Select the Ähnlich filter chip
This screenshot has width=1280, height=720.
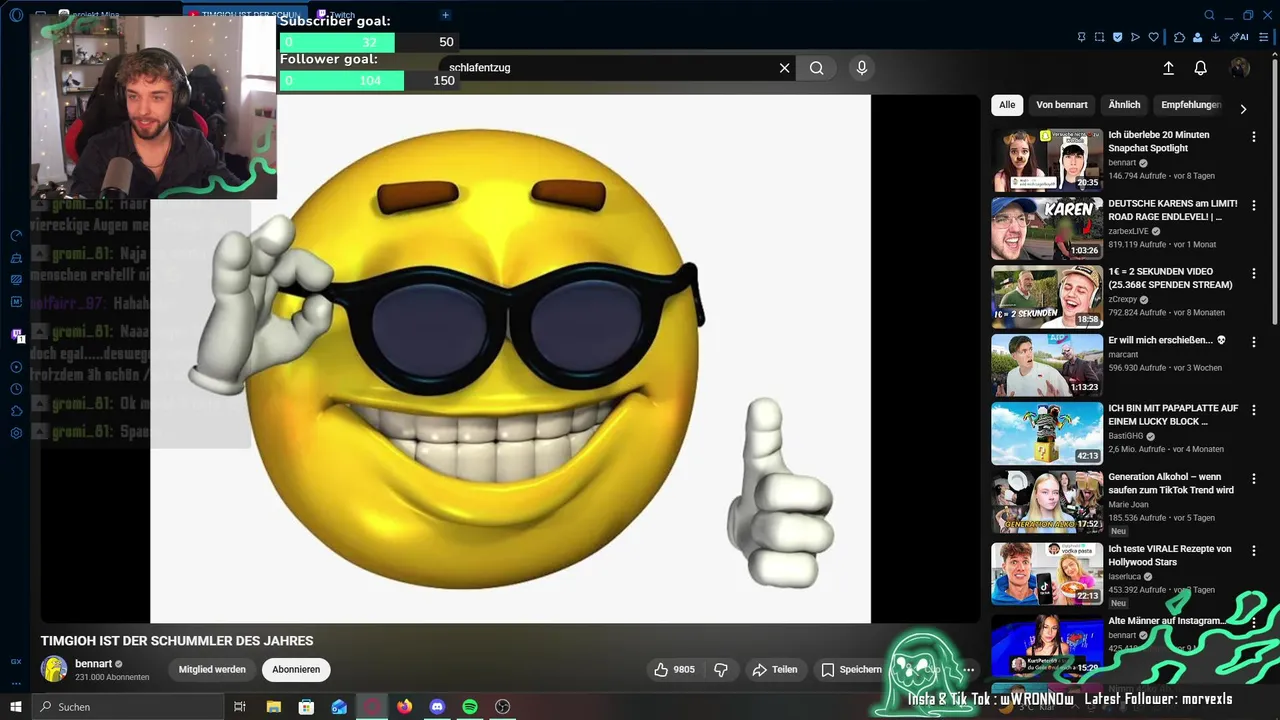pos(1125,105)
